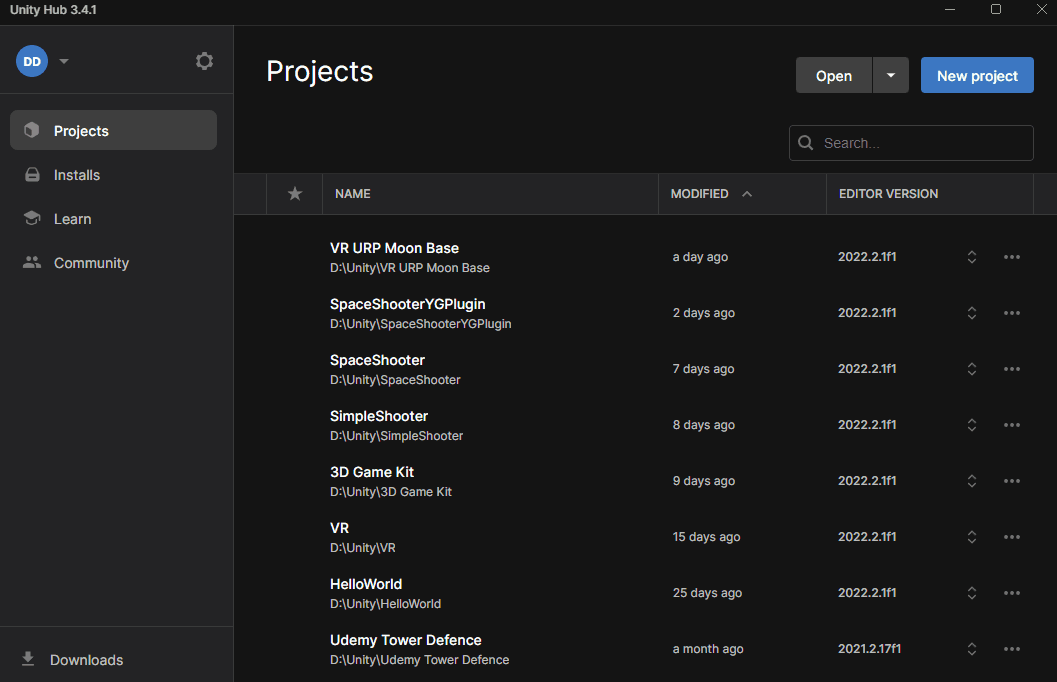Sort projects by the Name column

pos(353,194)
